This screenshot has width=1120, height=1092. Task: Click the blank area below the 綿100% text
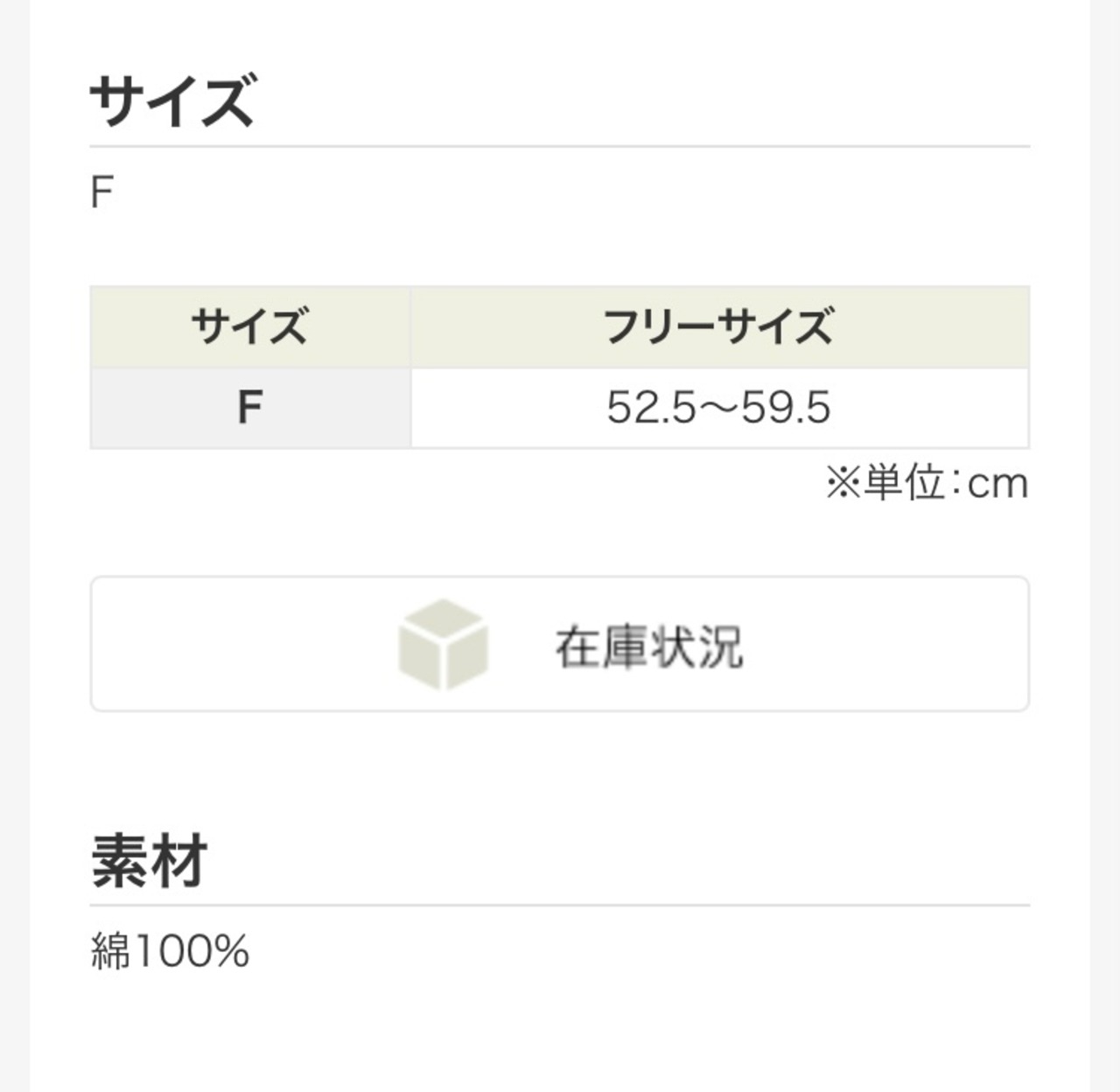tap(560, 1032)
